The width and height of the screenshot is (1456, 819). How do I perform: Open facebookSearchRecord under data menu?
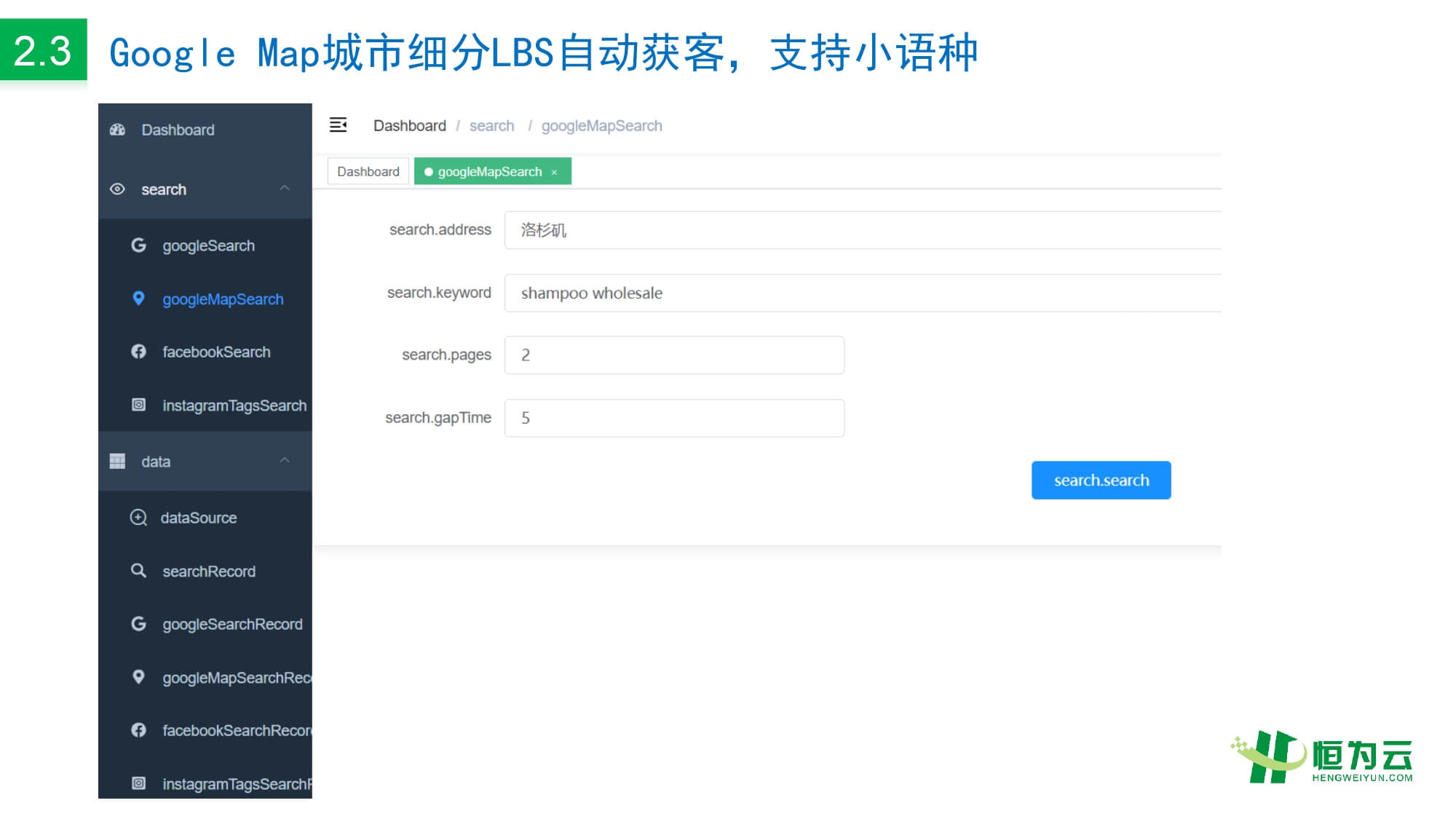205,731
